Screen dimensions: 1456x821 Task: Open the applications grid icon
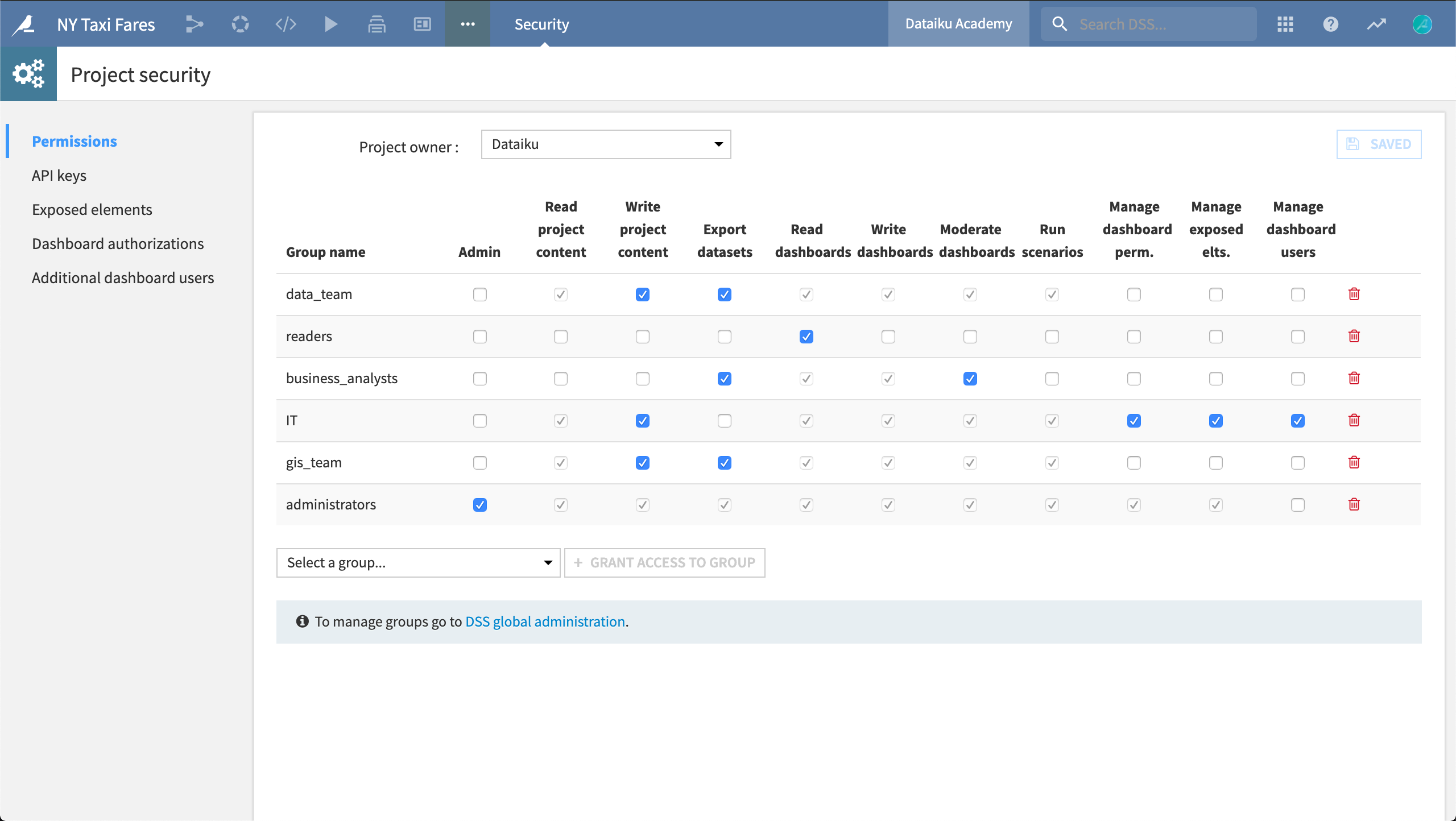1285,24
